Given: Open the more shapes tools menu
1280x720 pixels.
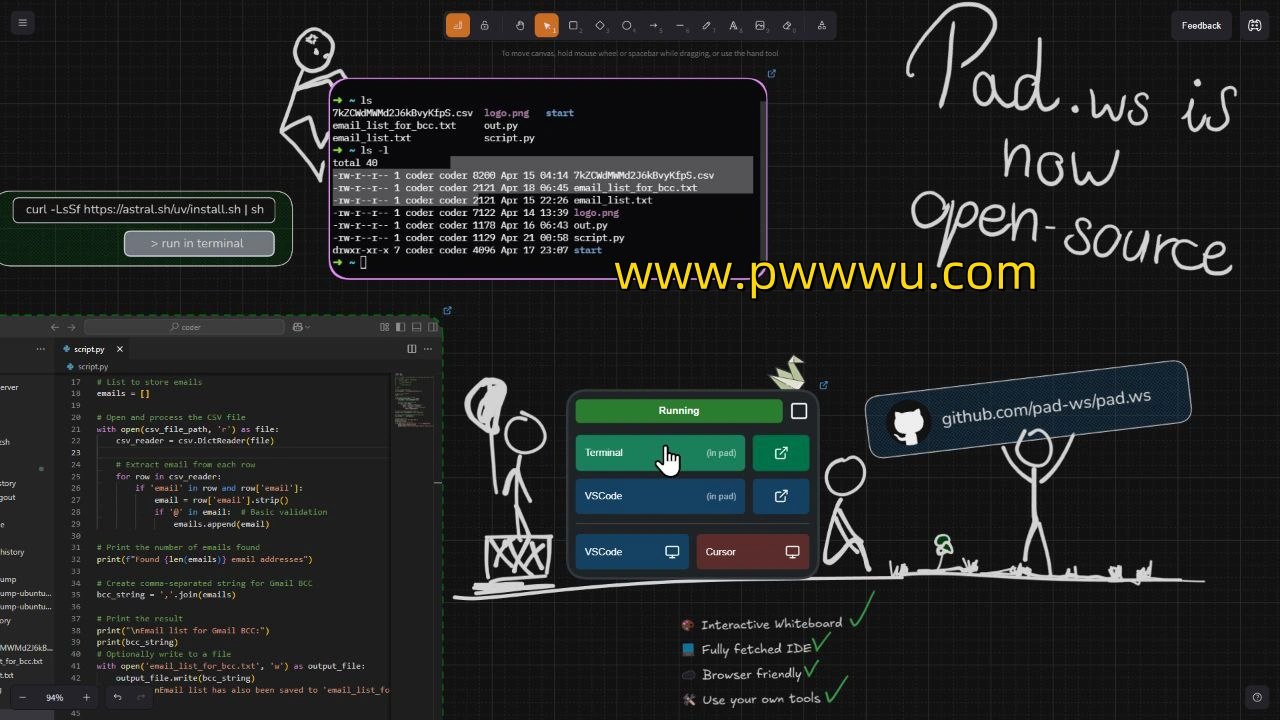Looking at the screenshot, I should pyautogui.click(x=822, y=25).
